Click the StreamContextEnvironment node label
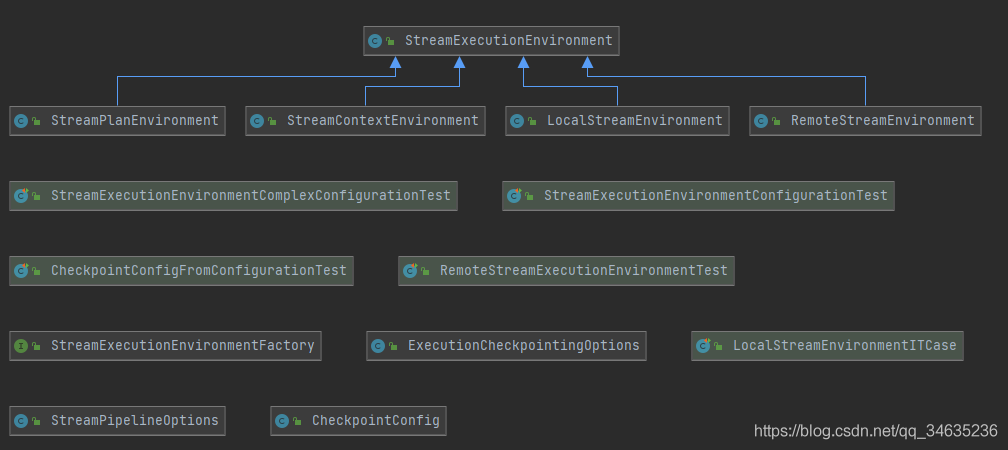Screen dimensions: 1008x450 tap(382, 121)
